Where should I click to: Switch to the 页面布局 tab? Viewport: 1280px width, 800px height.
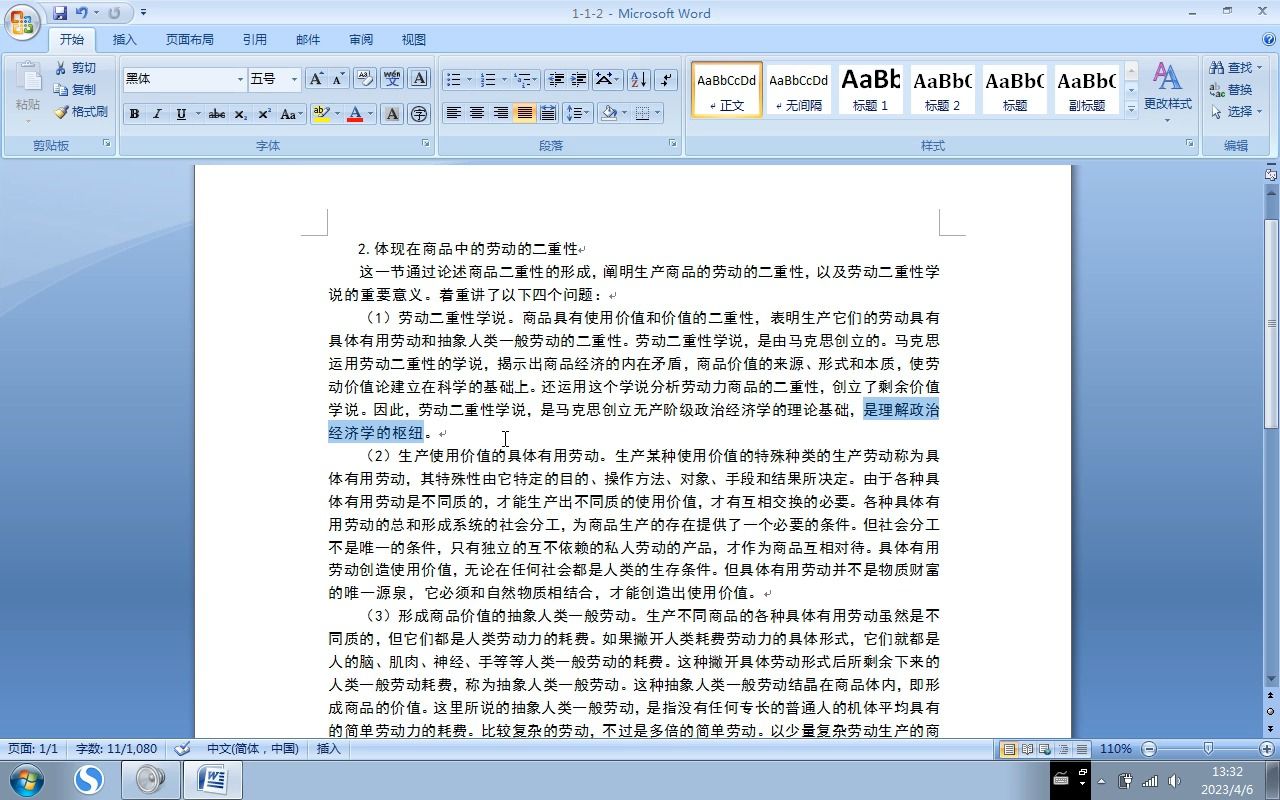[190, 40]
